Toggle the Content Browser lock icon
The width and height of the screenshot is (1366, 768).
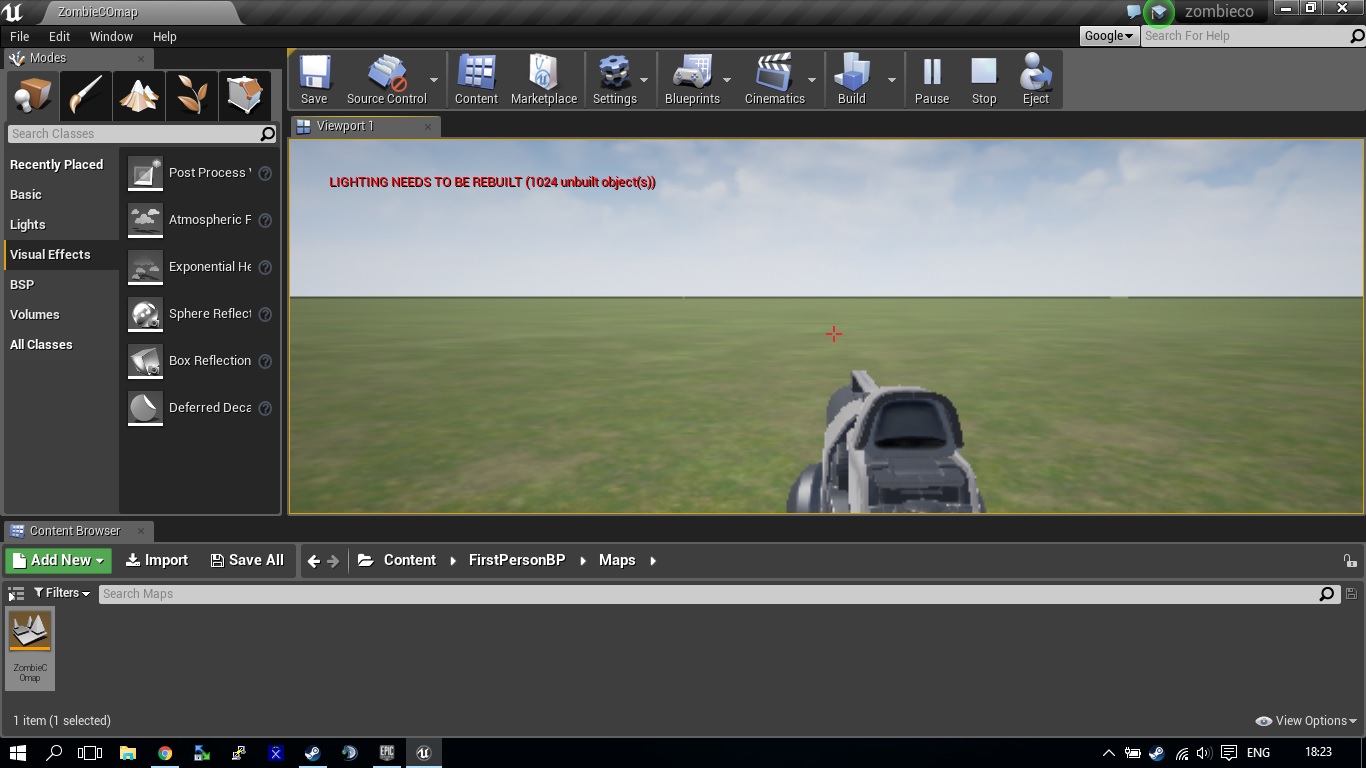[x=1349, y=561]
